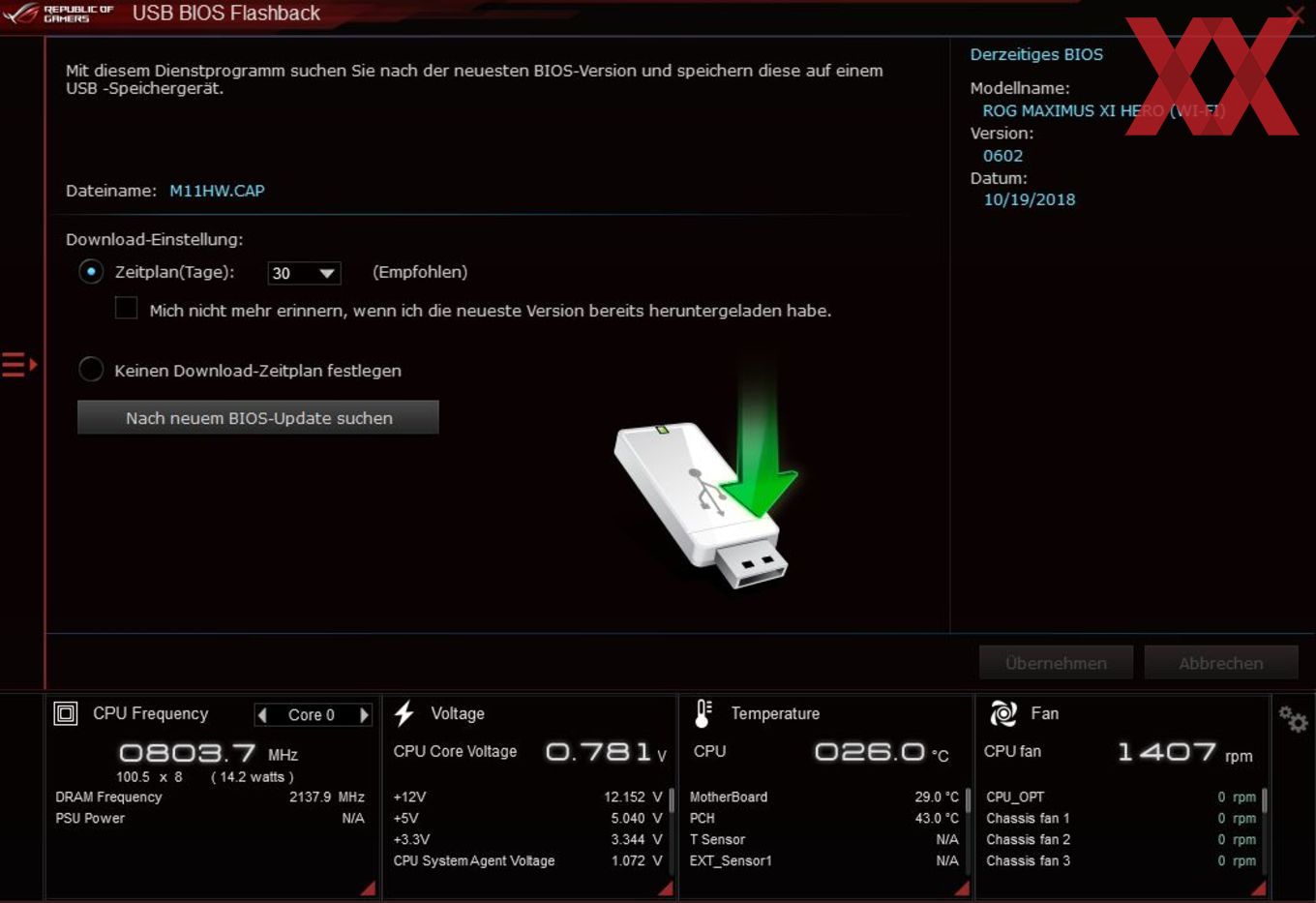Open monitor settings gear icon
Screen dimensions: 1316x903
(1293, 719)
